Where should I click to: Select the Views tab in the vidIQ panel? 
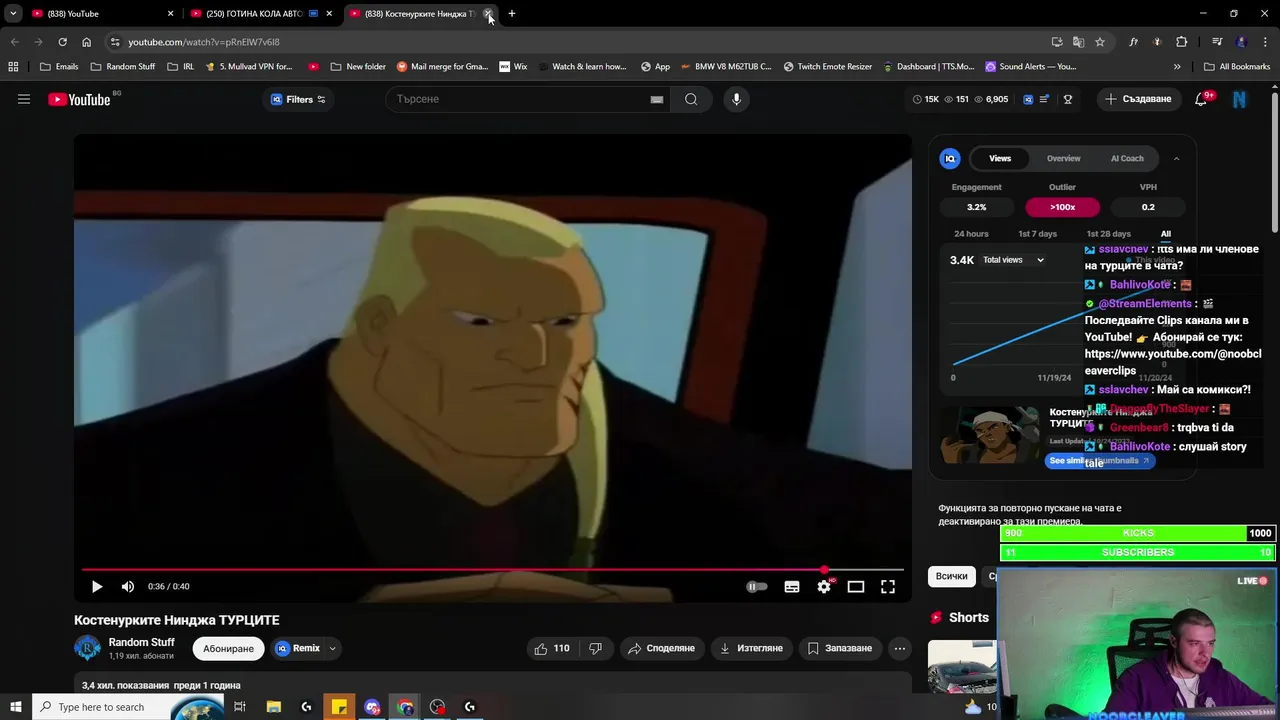(1000, 158)
